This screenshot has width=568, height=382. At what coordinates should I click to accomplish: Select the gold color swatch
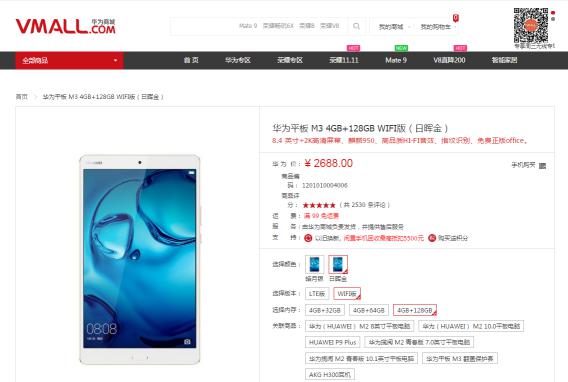338,264
